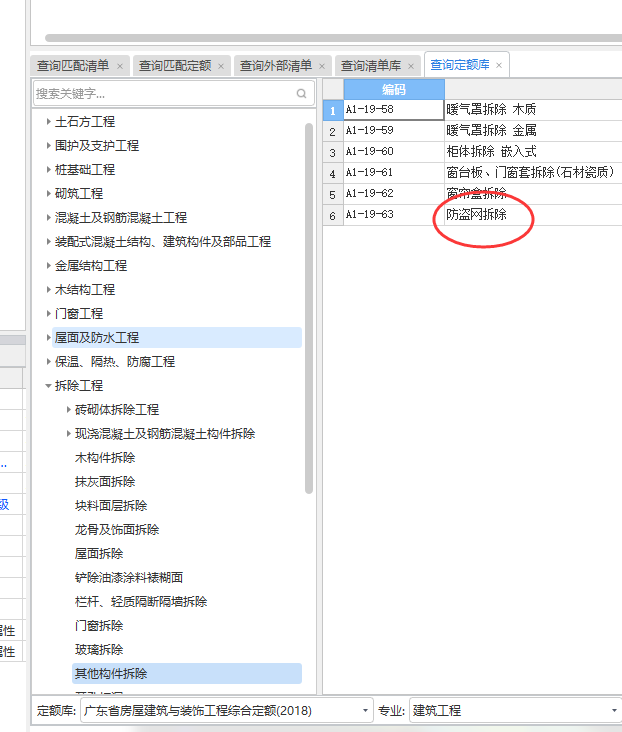Close the 查询清单库 tab

coord(411,66)
